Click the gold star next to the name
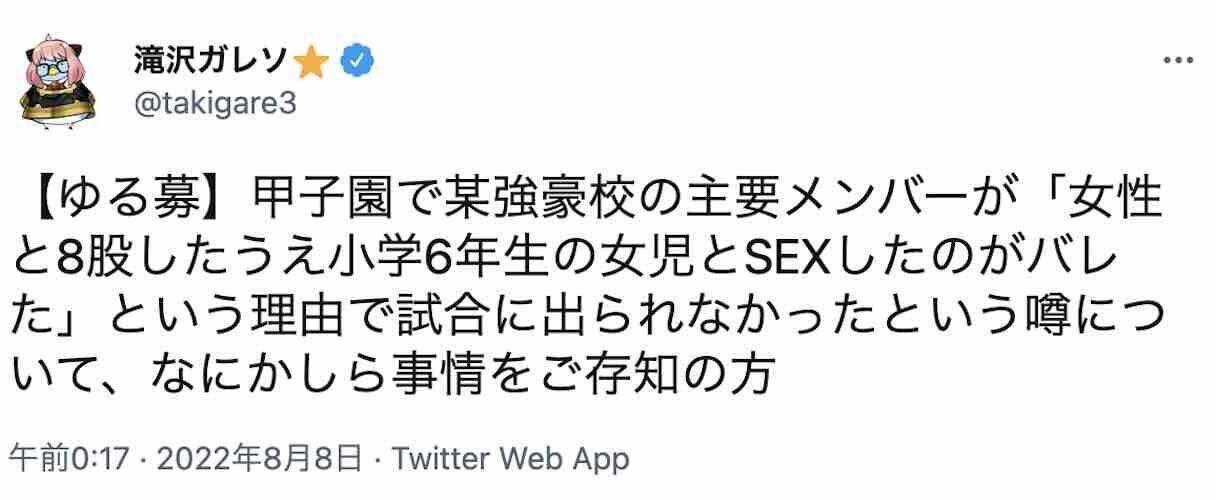This screenshot has width=1216, height=500. pos(313,62)
